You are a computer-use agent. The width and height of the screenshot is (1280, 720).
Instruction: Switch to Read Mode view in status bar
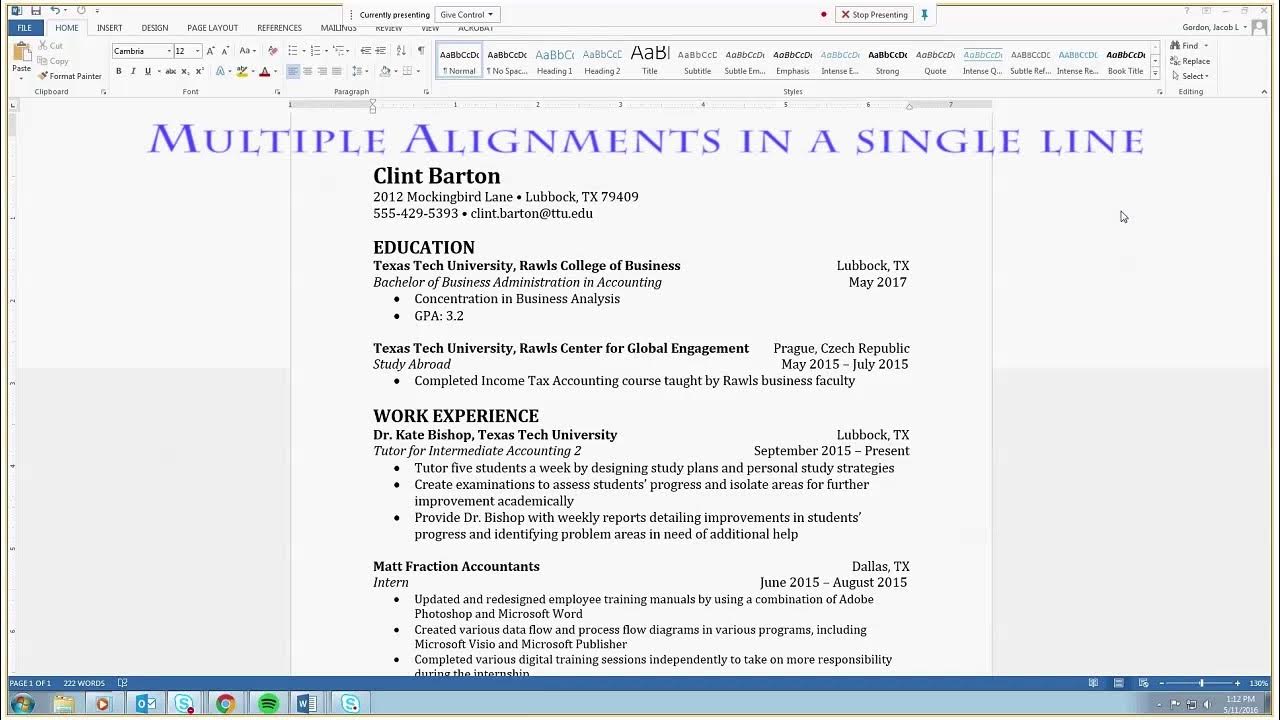tap(1093, 683)
